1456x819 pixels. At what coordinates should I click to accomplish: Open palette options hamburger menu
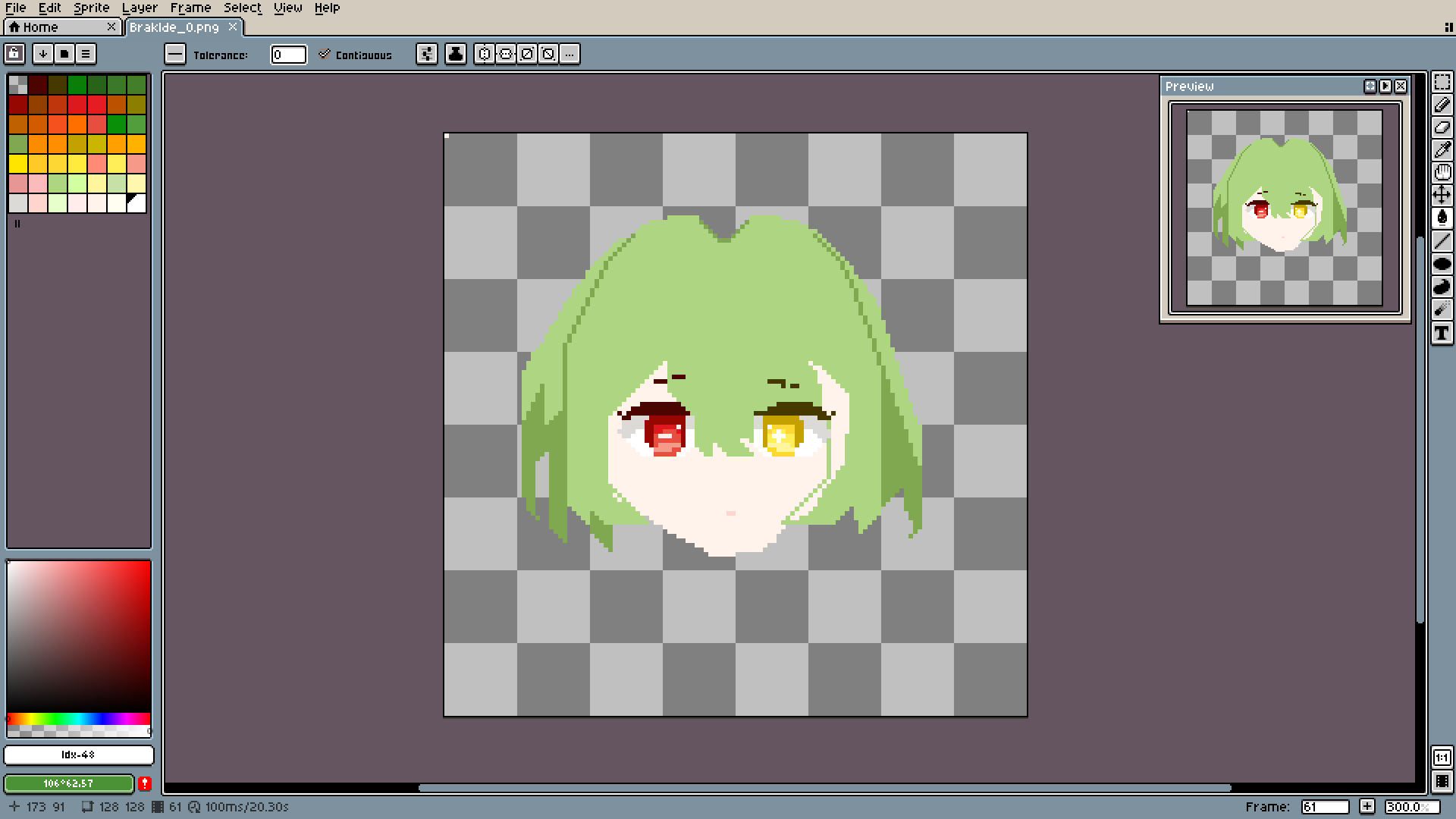pos(86,54)
